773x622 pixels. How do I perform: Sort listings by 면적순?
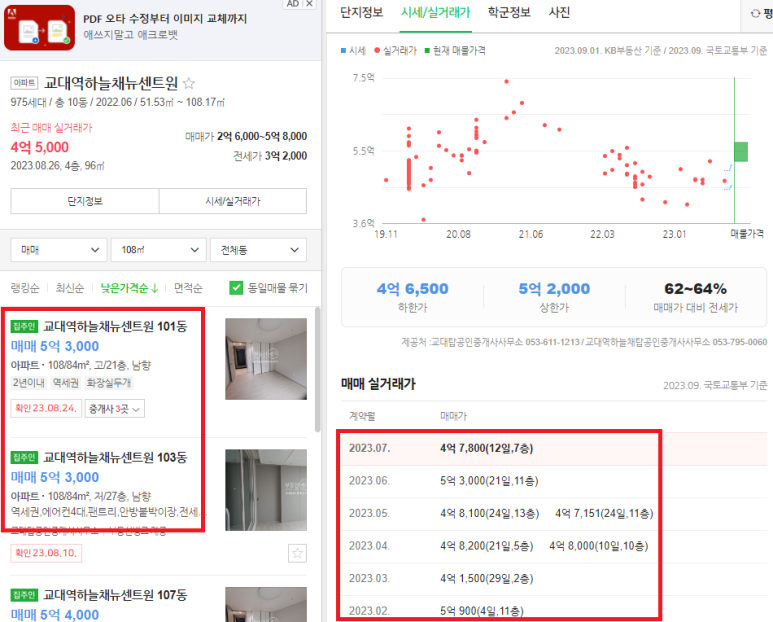click(188, 288)
